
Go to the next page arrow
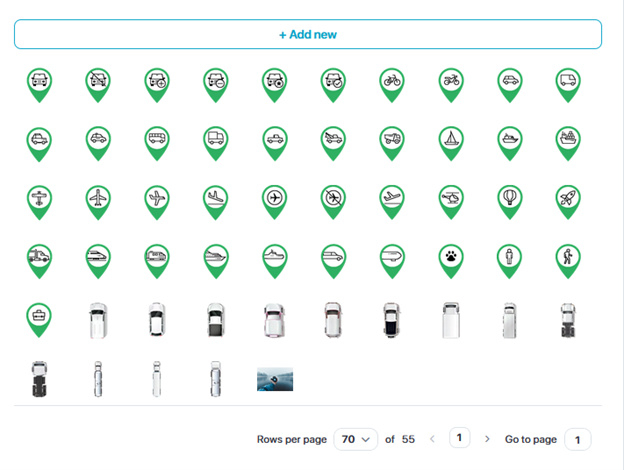[487, 439]
